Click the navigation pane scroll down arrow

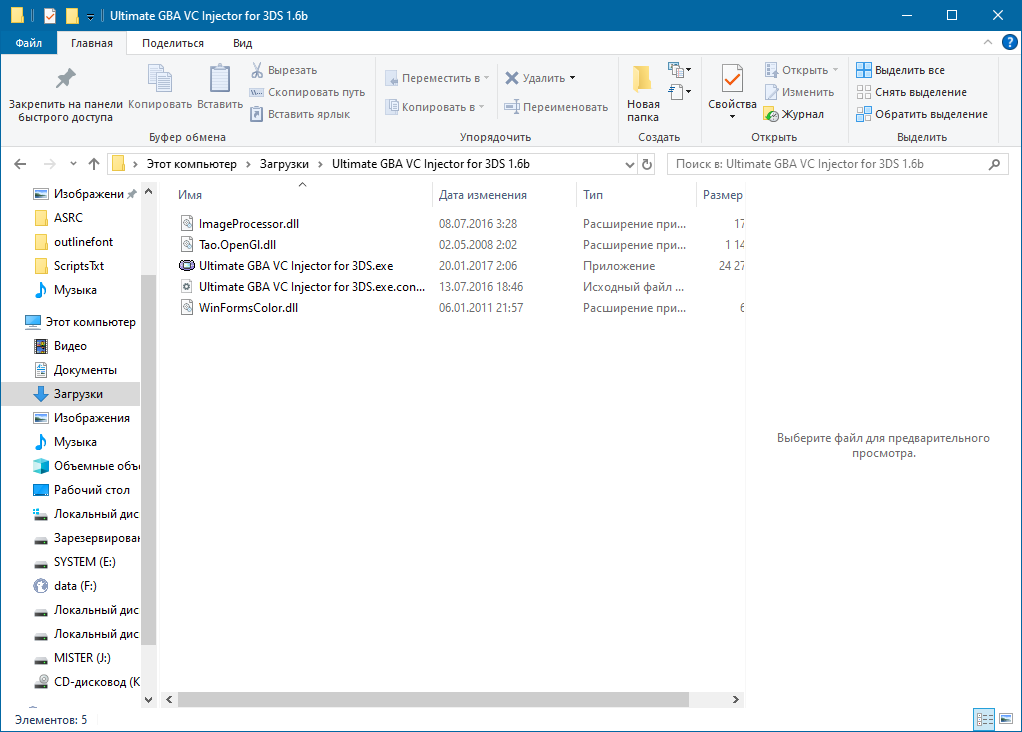[x=149, y=699]
